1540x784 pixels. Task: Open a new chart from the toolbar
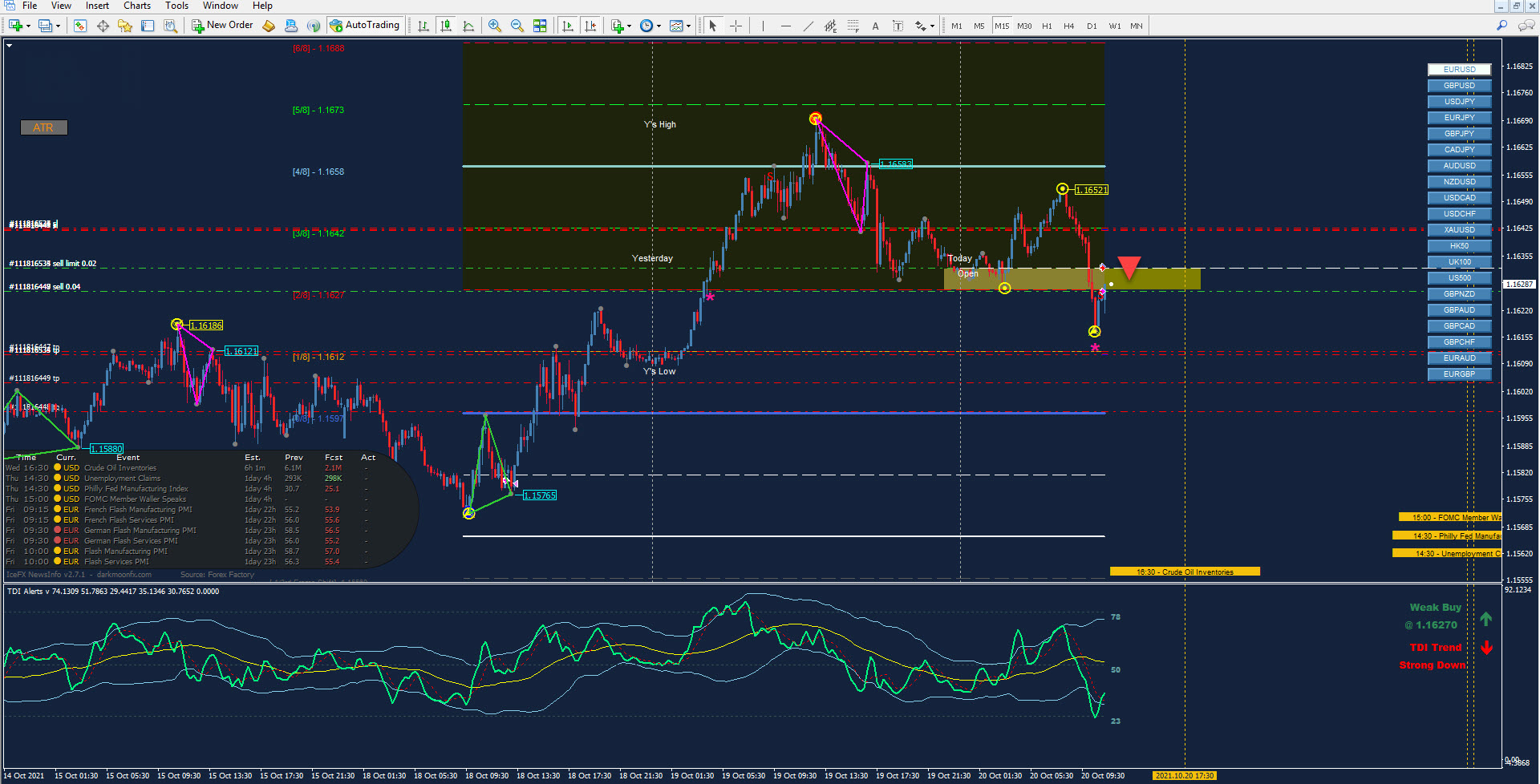click(15, 26)
